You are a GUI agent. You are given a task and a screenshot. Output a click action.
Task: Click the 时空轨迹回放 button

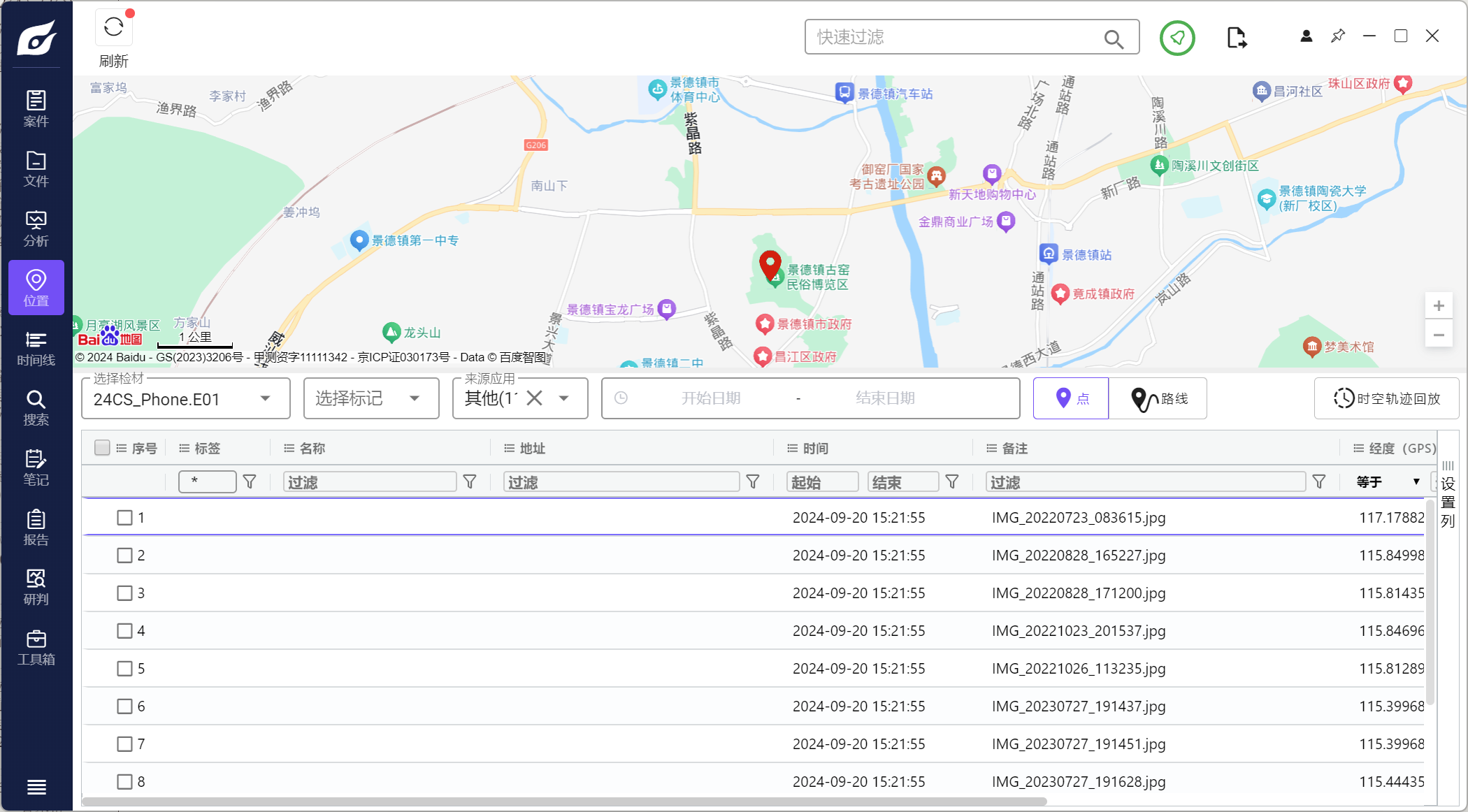click(1386, 398)
